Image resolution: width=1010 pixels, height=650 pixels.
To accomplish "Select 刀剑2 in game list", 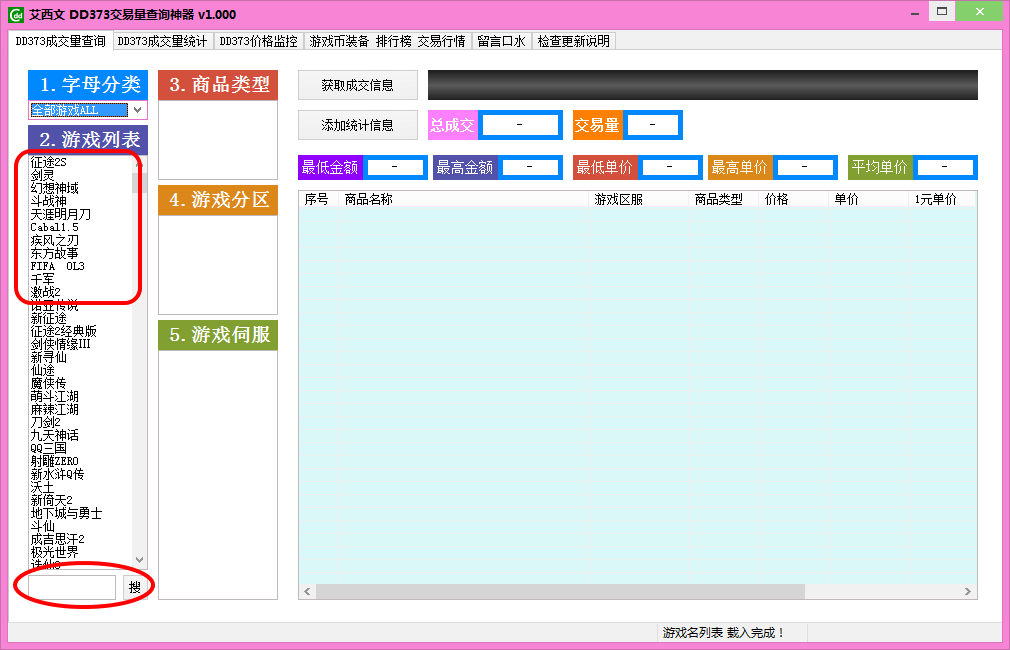I will point(46,422).
